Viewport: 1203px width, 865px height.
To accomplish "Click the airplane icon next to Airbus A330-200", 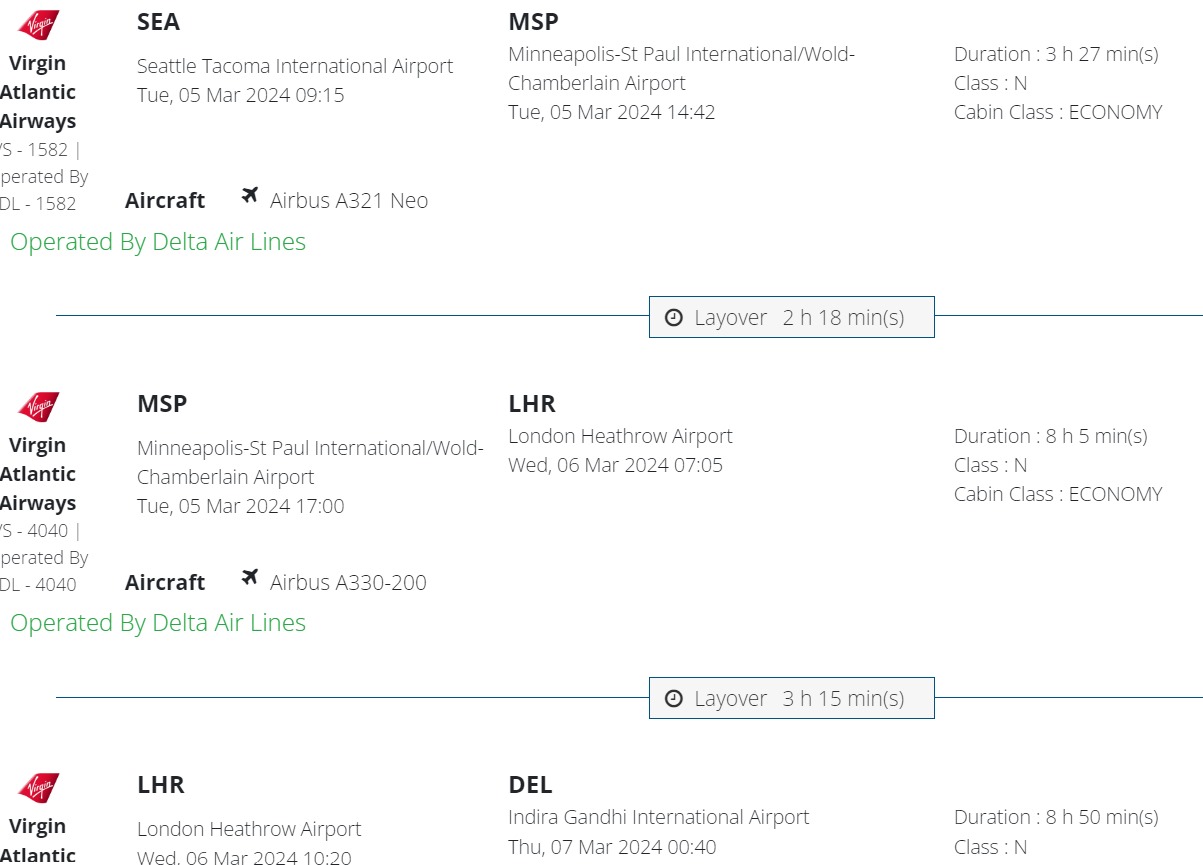I will tap(250, 577).
